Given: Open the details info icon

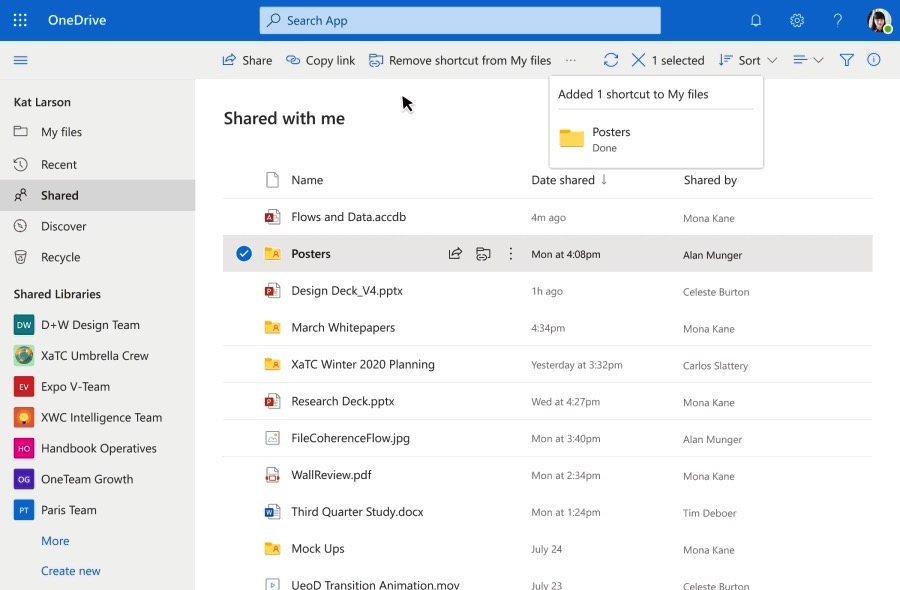Looking at the screenshot, I should [874, 60].
